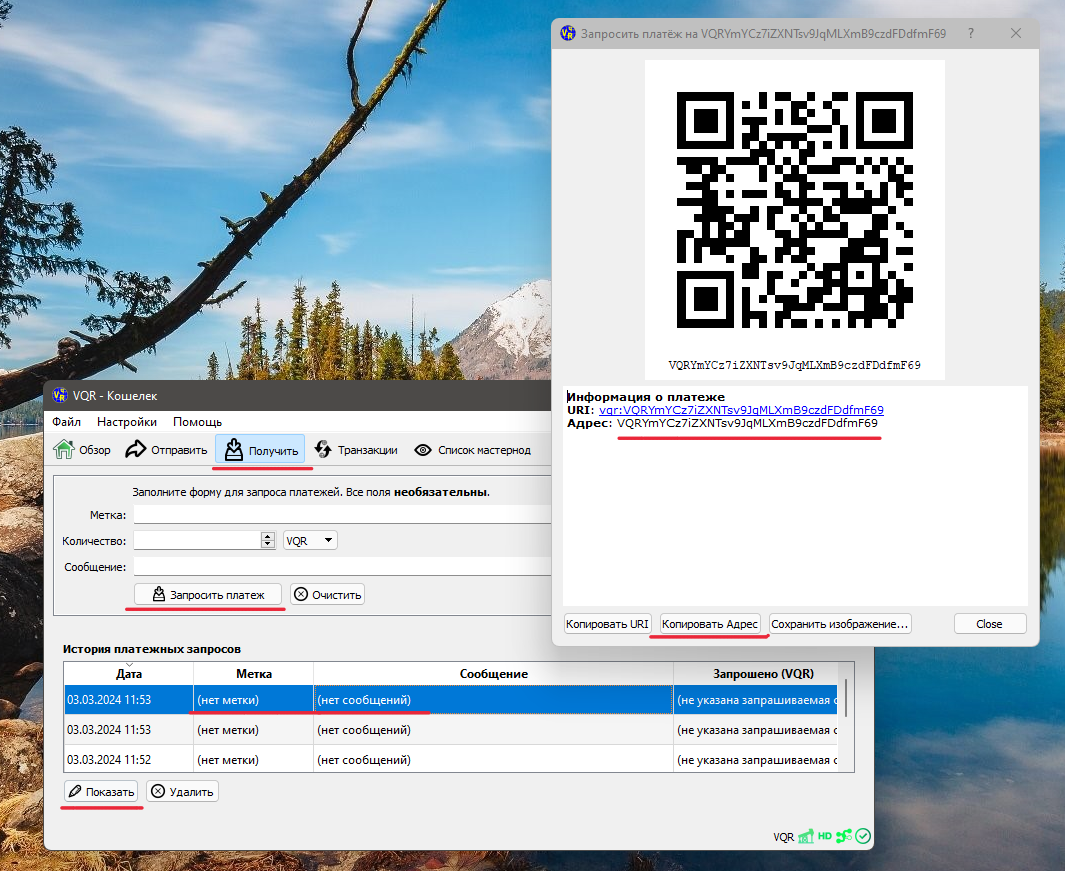Click Копировать URI button
This screenshot has width=1065, height=871.
point(607,624)
